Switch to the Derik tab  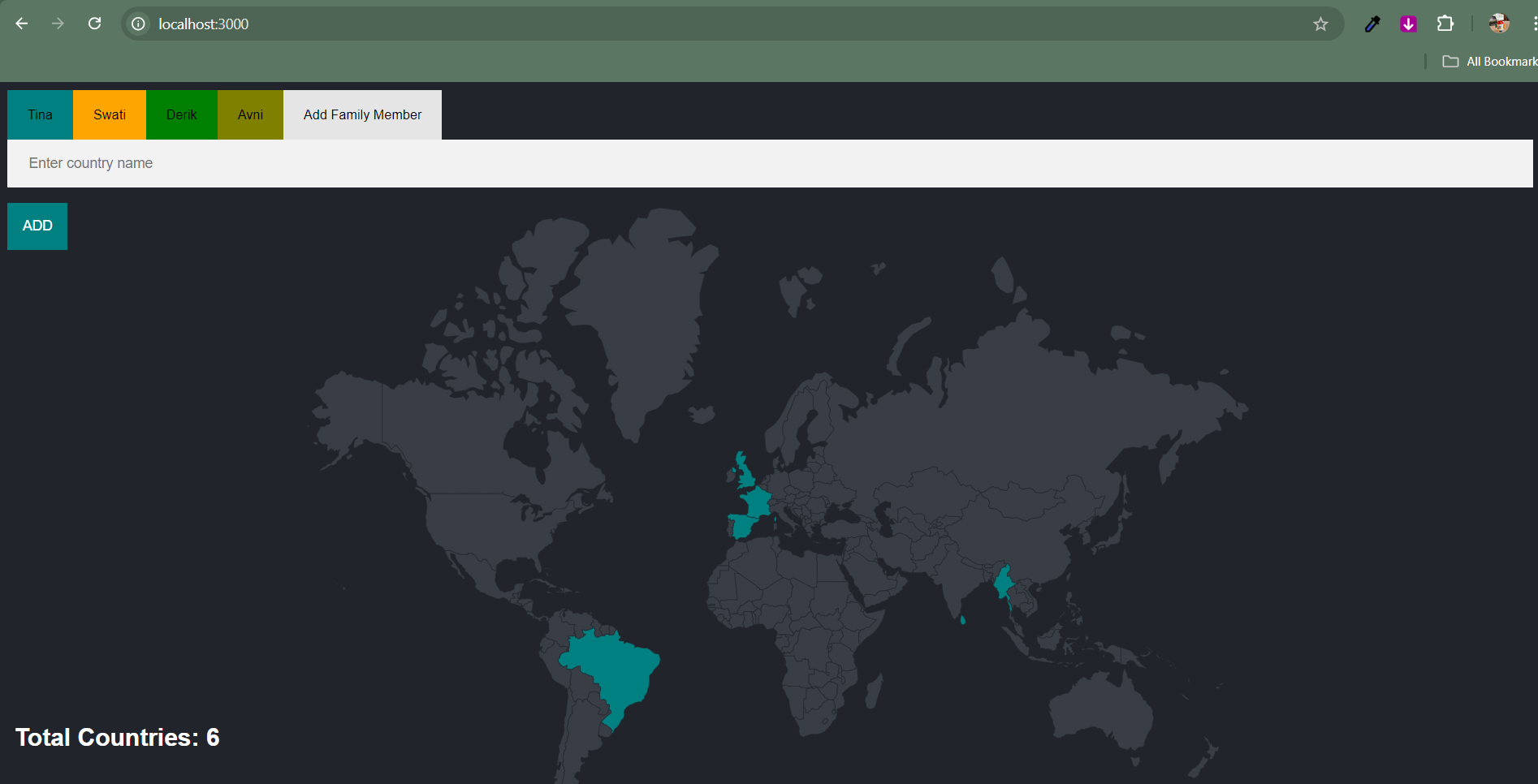(x=182, y=114)
